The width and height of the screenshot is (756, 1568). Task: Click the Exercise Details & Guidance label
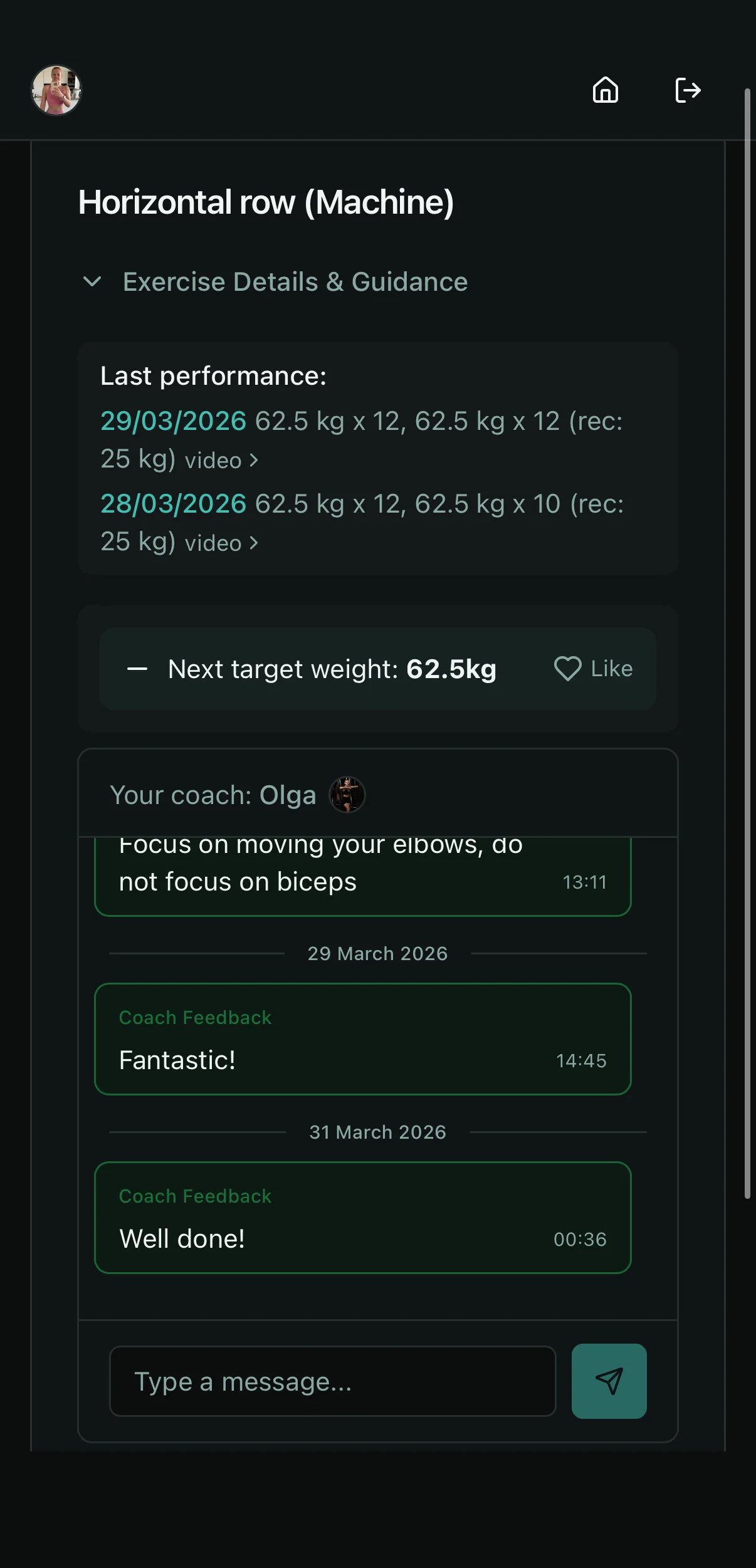click(x=295, y=282)
